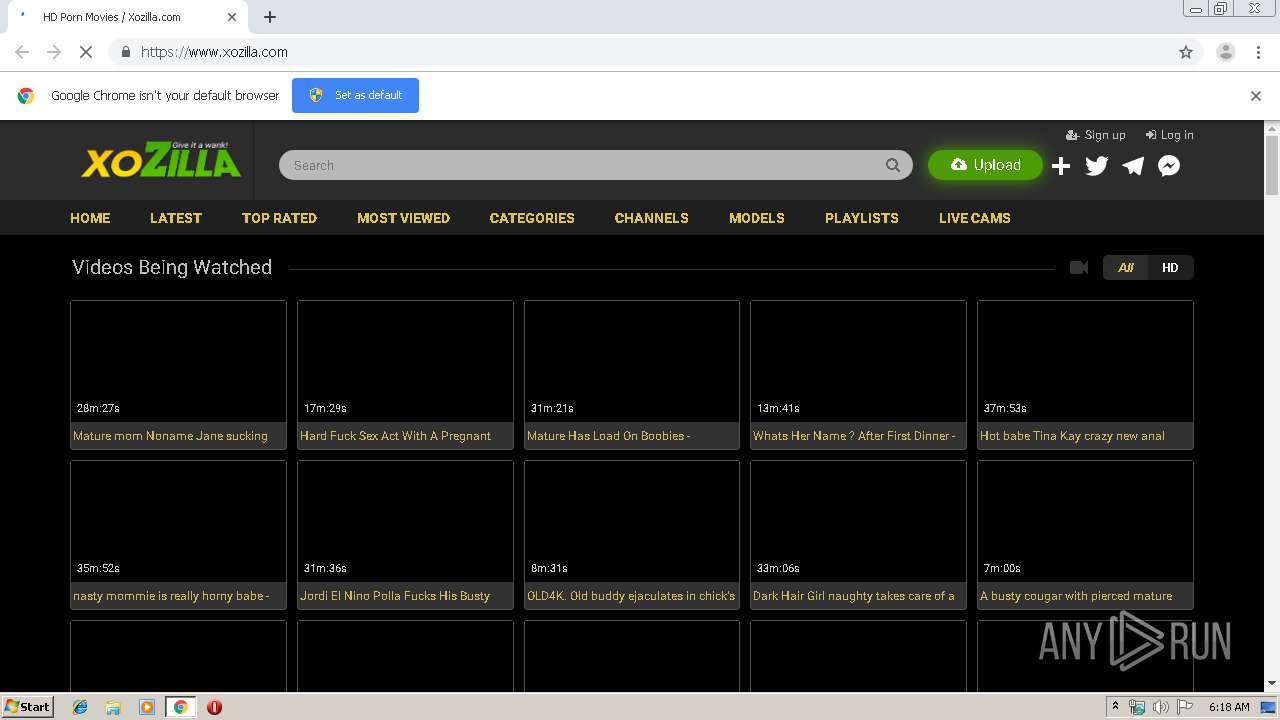
Task: Click the volume speaker tray icon
Action: click(1160, 707)
